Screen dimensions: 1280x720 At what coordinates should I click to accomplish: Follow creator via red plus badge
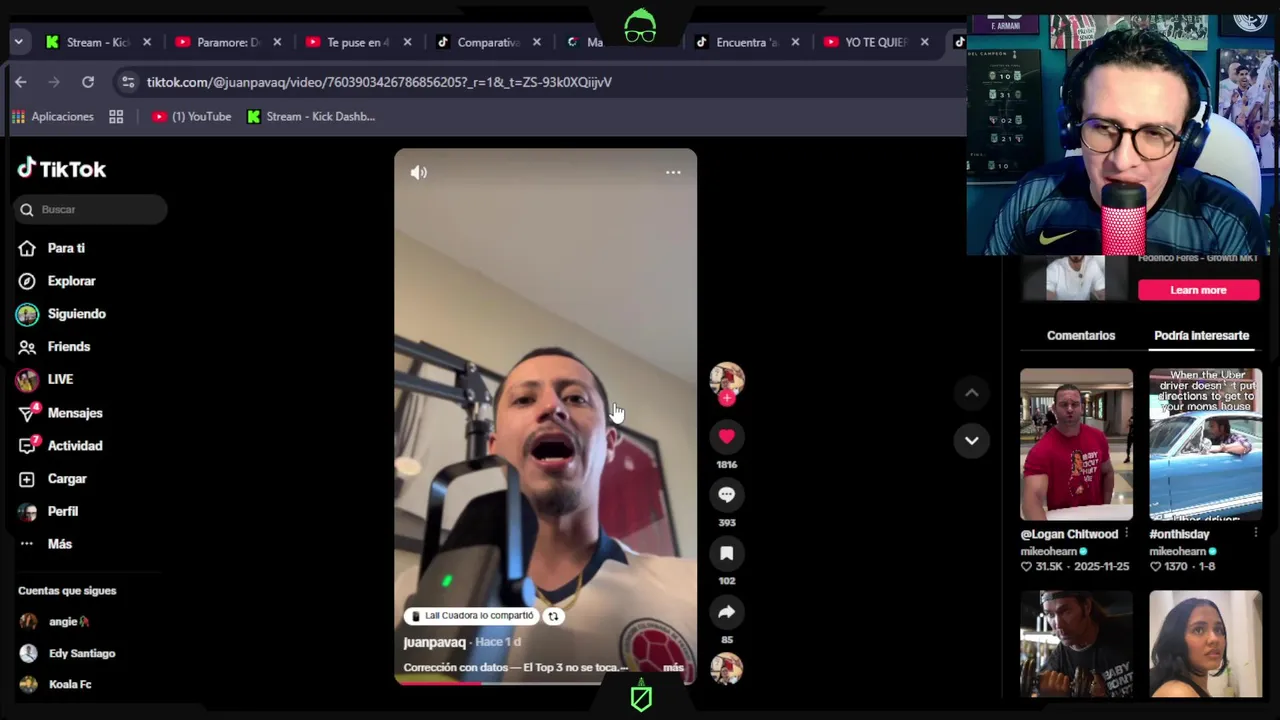[727, 398]
